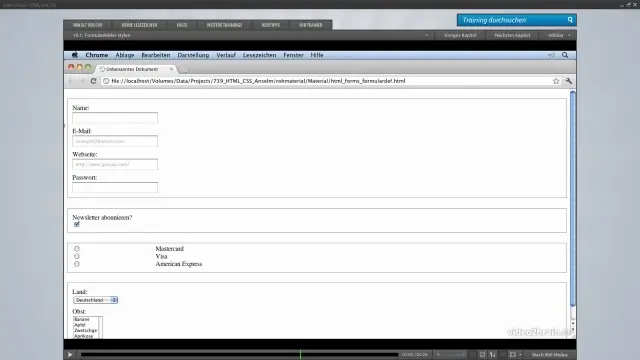Open the Darstellung menu
Viewport: 640px width, 360px height.
[193, 55]
